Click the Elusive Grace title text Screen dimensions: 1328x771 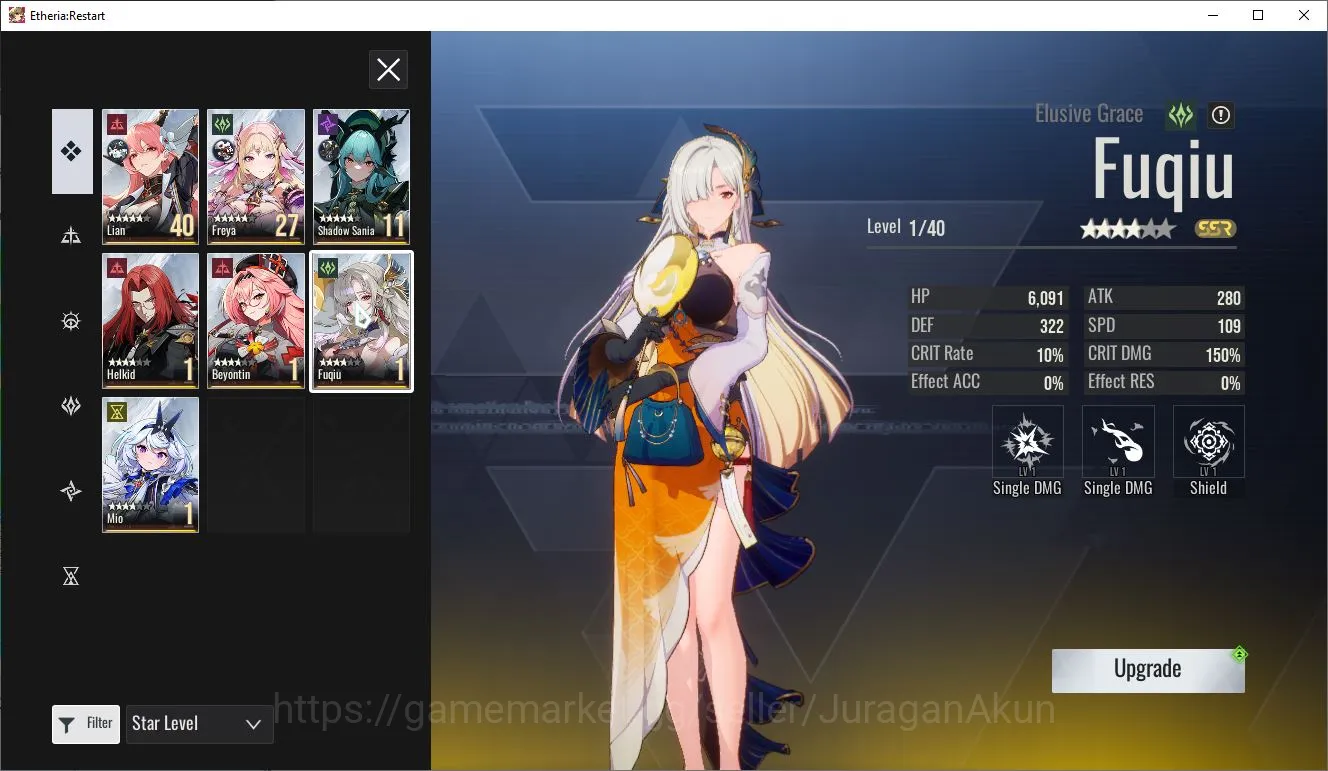tap(1089, 114)
